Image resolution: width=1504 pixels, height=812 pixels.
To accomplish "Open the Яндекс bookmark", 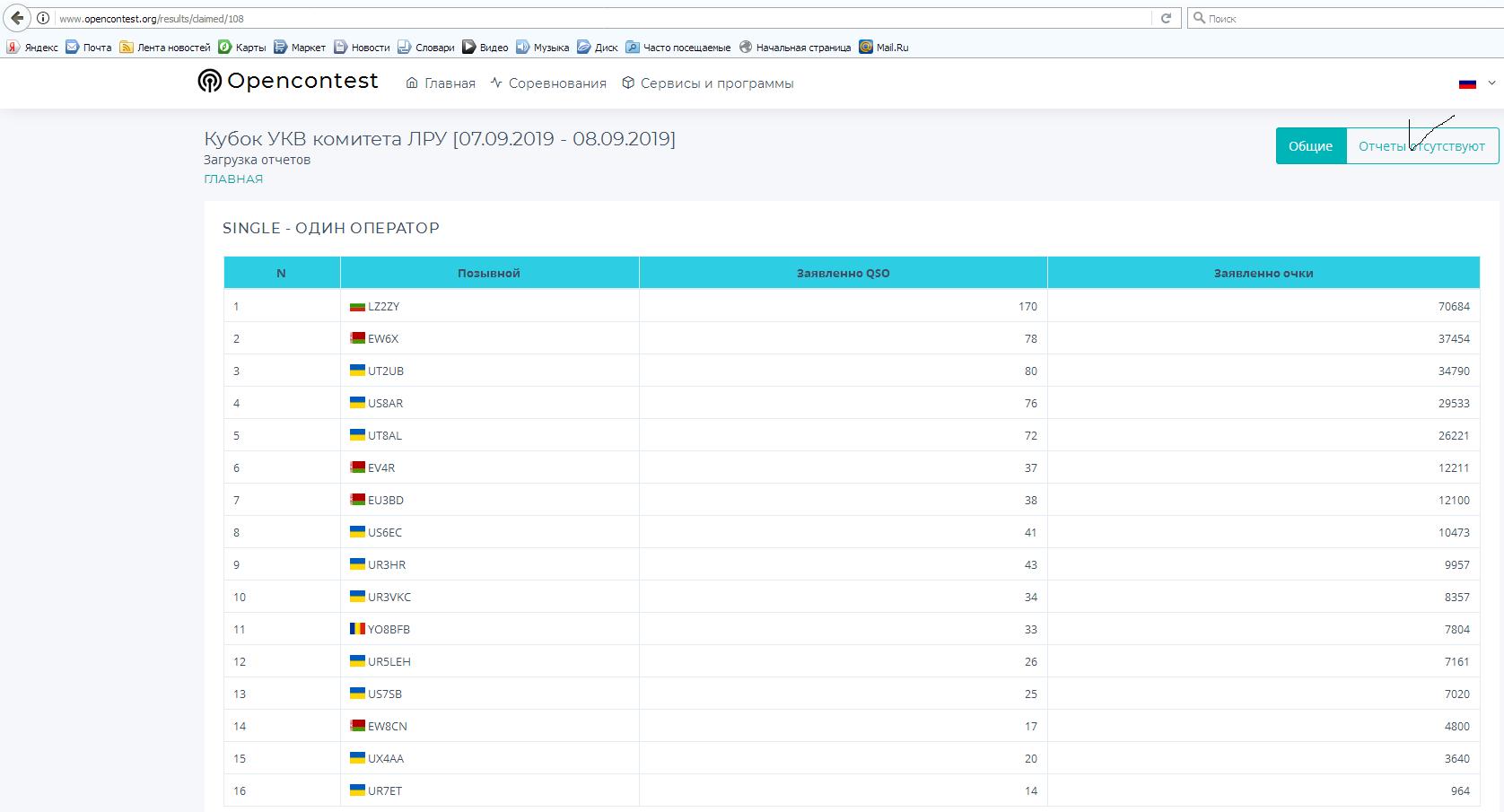I will tap(33, 48).
